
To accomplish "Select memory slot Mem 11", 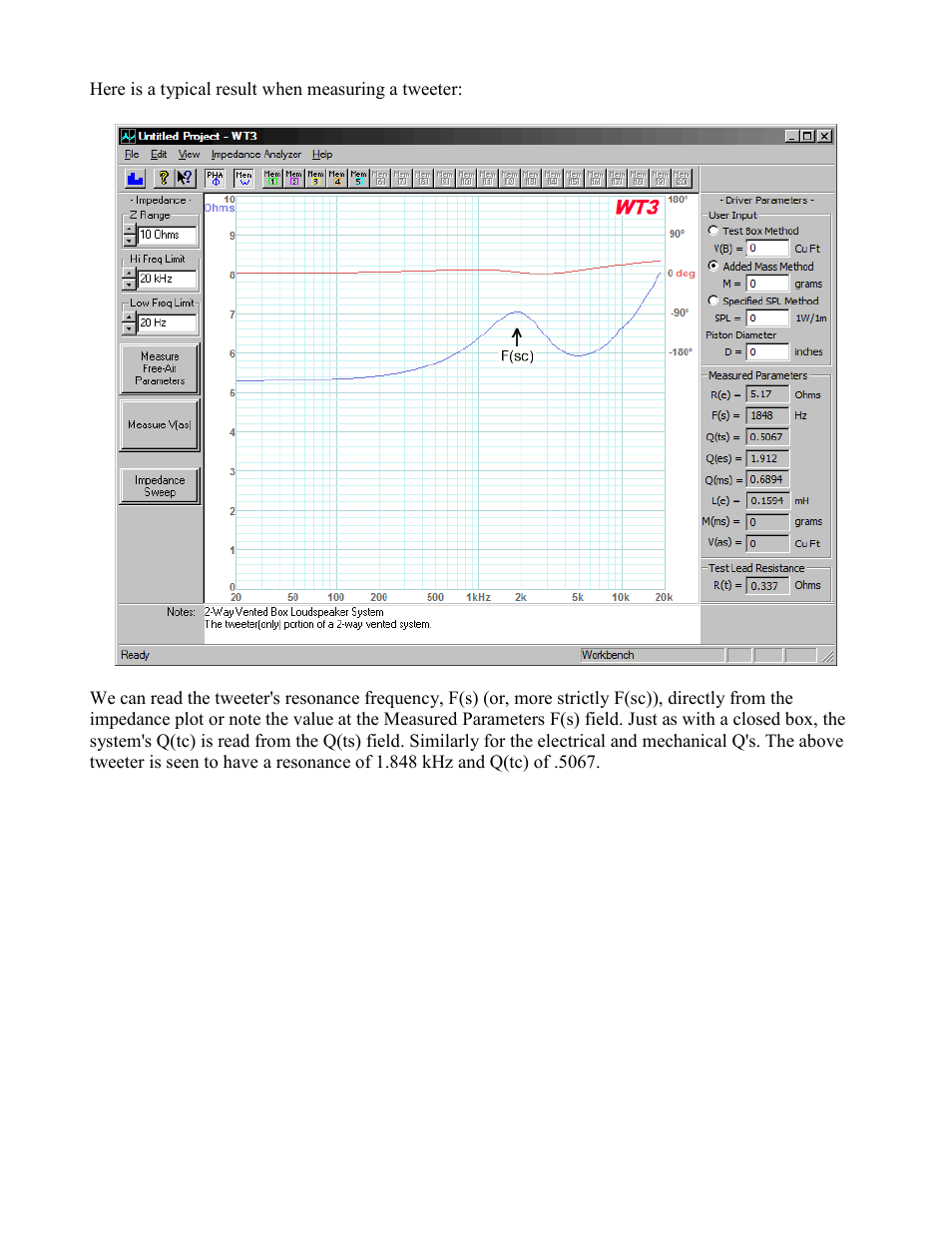I will (489, 178).
